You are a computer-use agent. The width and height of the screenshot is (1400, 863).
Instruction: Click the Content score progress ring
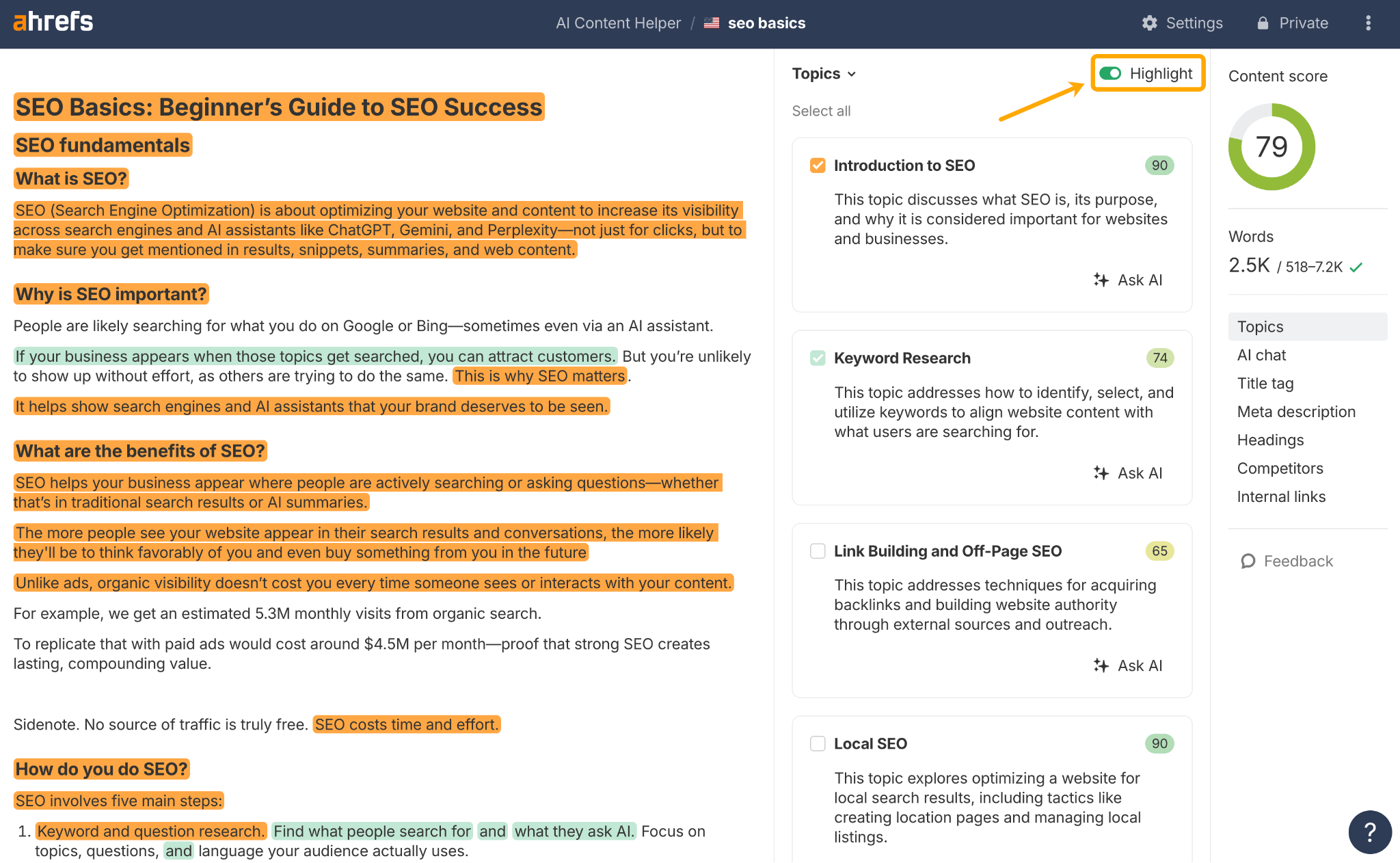[1271, 146]
